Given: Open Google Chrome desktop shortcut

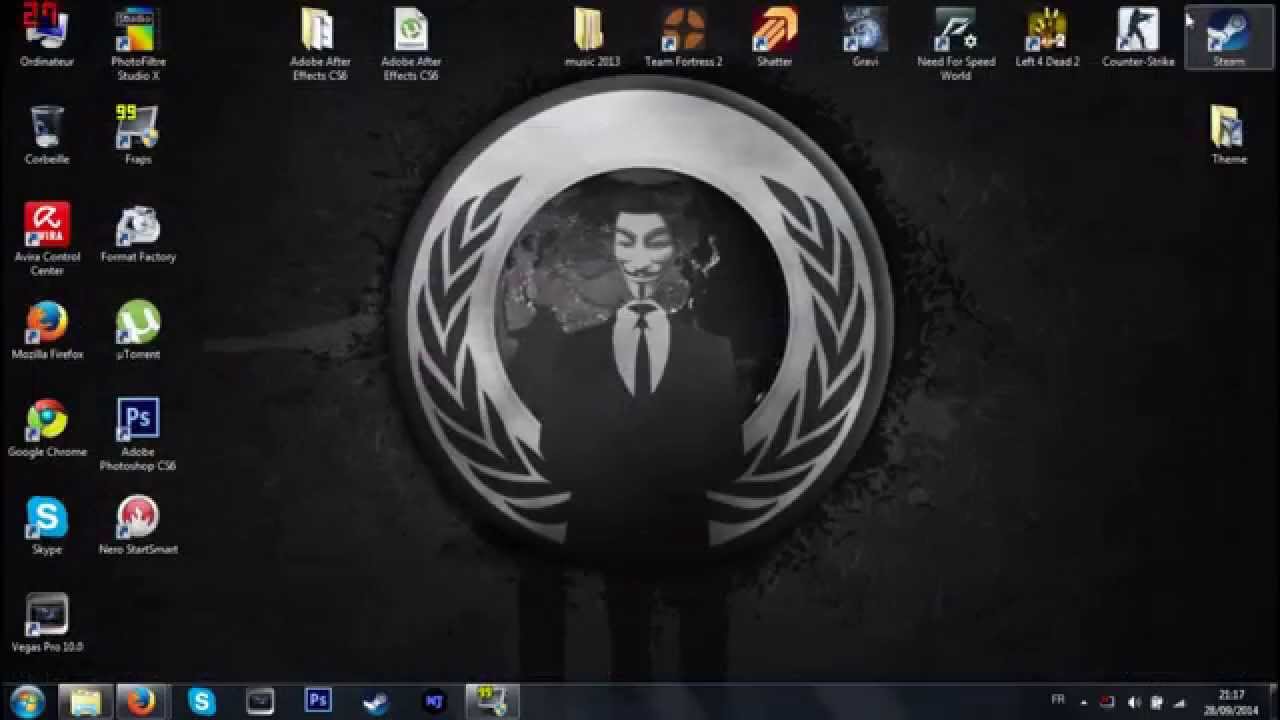Looking at the screenshot, I should click(47, 427).
